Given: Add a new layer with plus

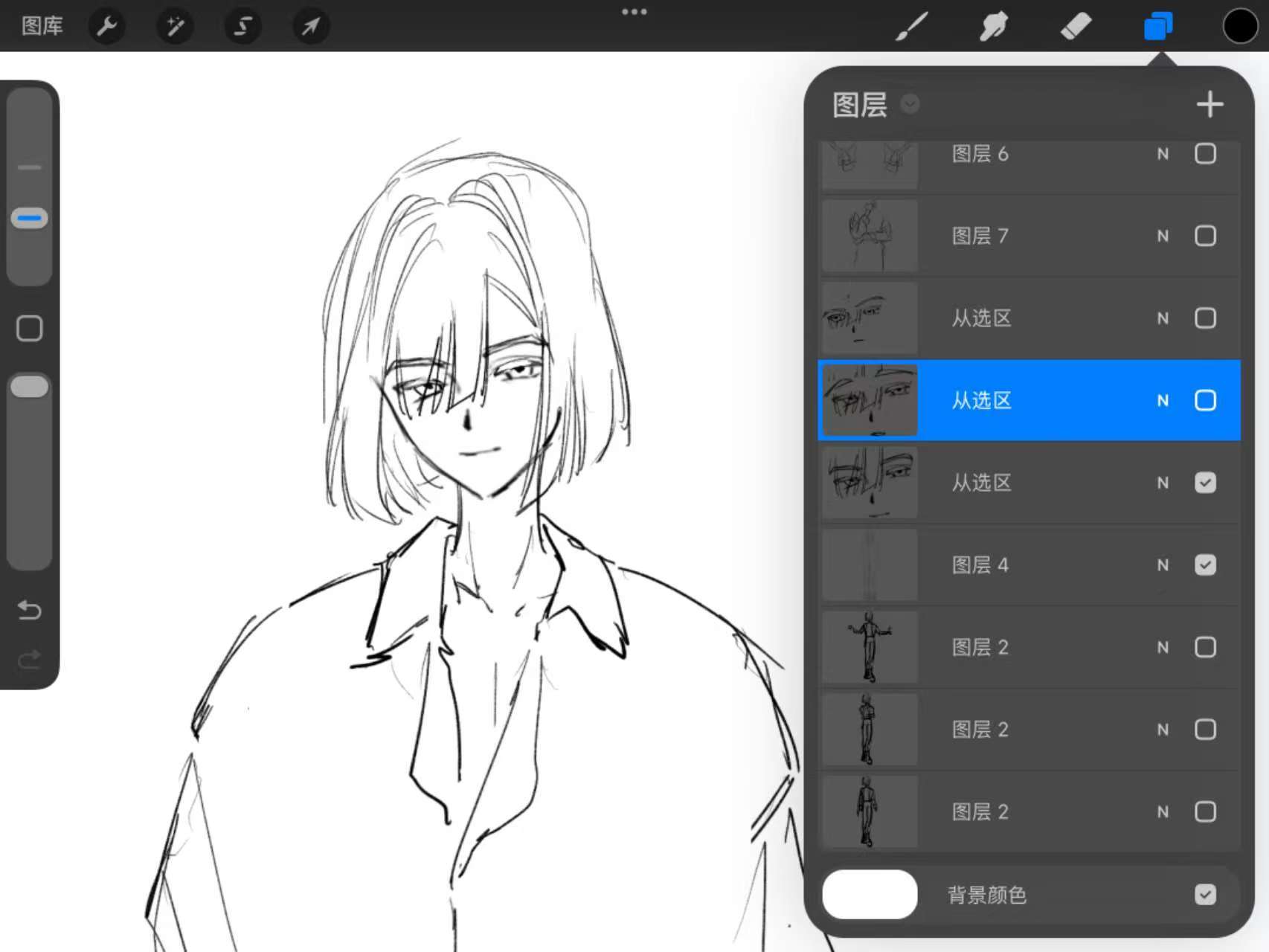Looking at the screenshot, I should [x=1210, y=104].
